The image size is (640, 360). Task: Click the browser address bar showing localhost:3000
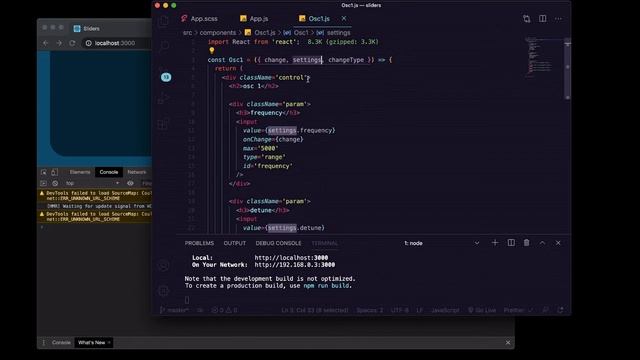(116, 43)
